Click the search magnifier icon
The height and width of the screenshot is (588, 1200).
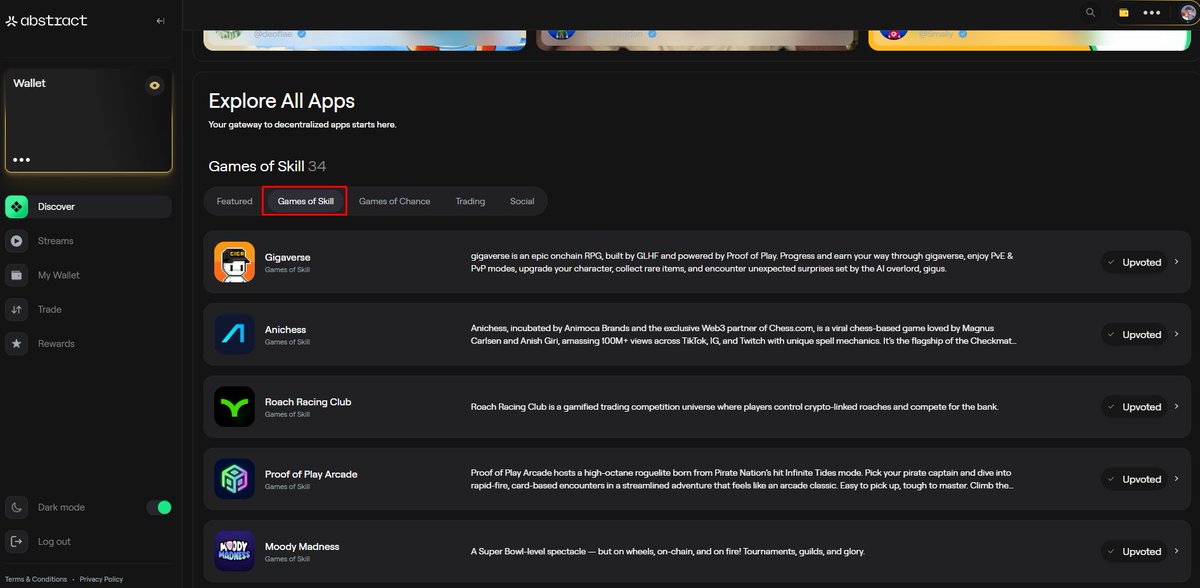pos(1090,13)
